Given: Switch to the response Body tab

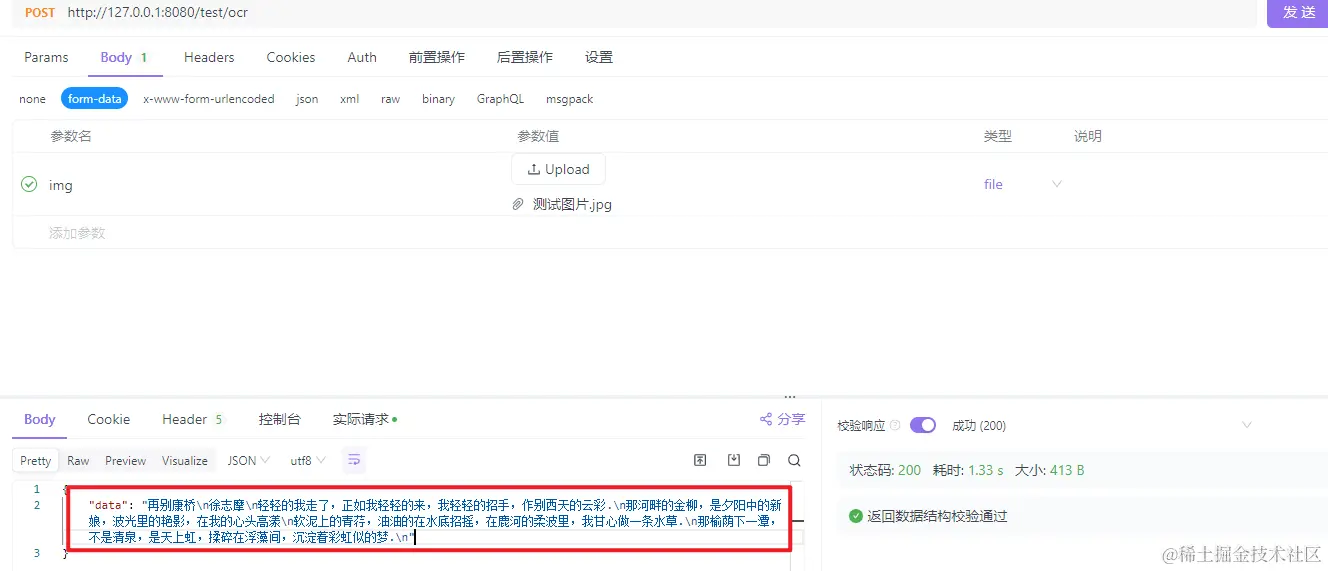Looking at the screenshot, I should 40,419.
